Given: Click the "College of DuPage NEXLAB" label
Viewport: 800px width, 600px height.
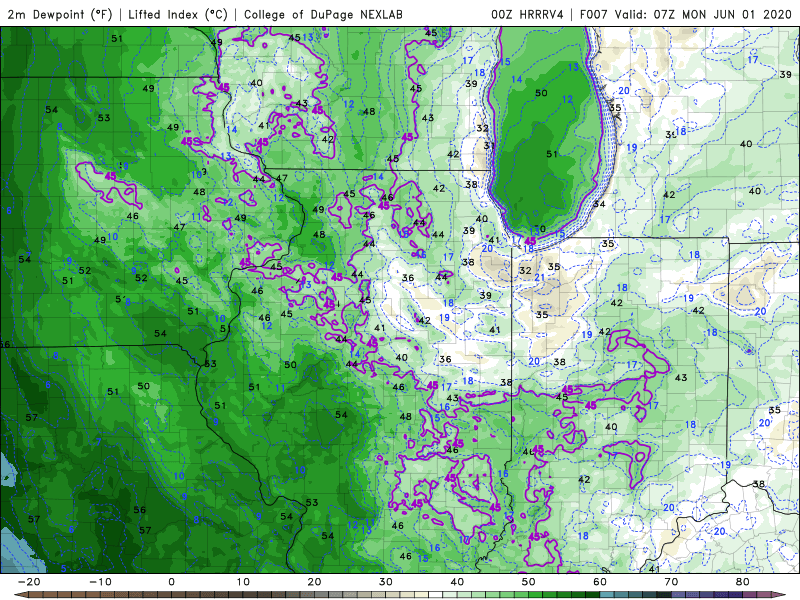Looking at the screenshot, I should coord(323,14).
